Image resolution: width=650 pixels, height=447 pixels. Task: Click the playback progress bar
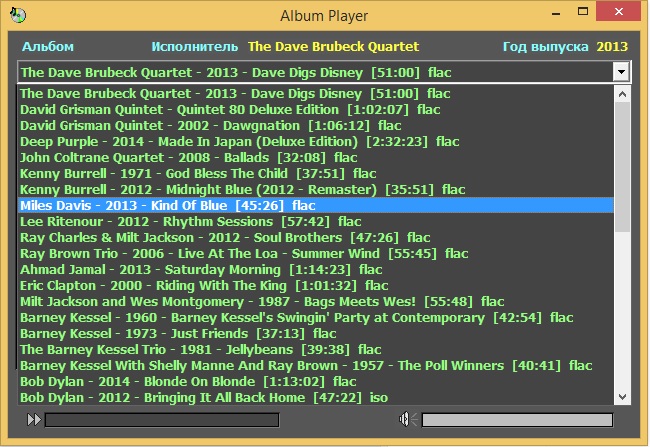pos(162,420)
